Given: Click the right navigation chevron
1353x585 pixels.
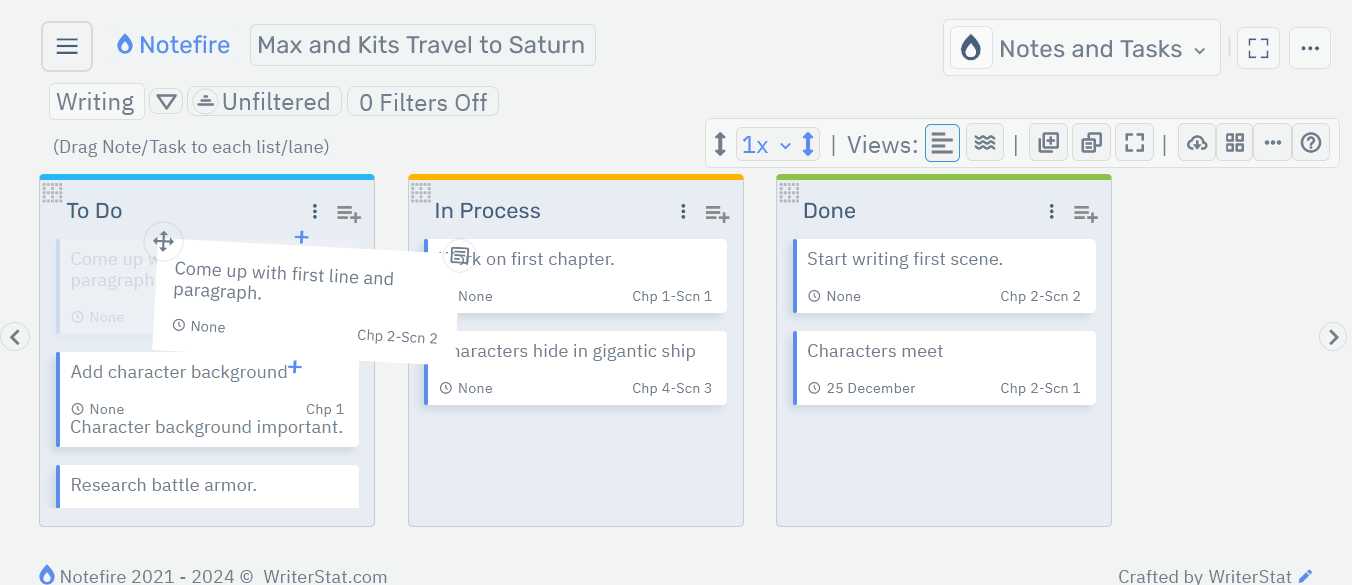Looking at the screenshot, I should pos(1333,337).
